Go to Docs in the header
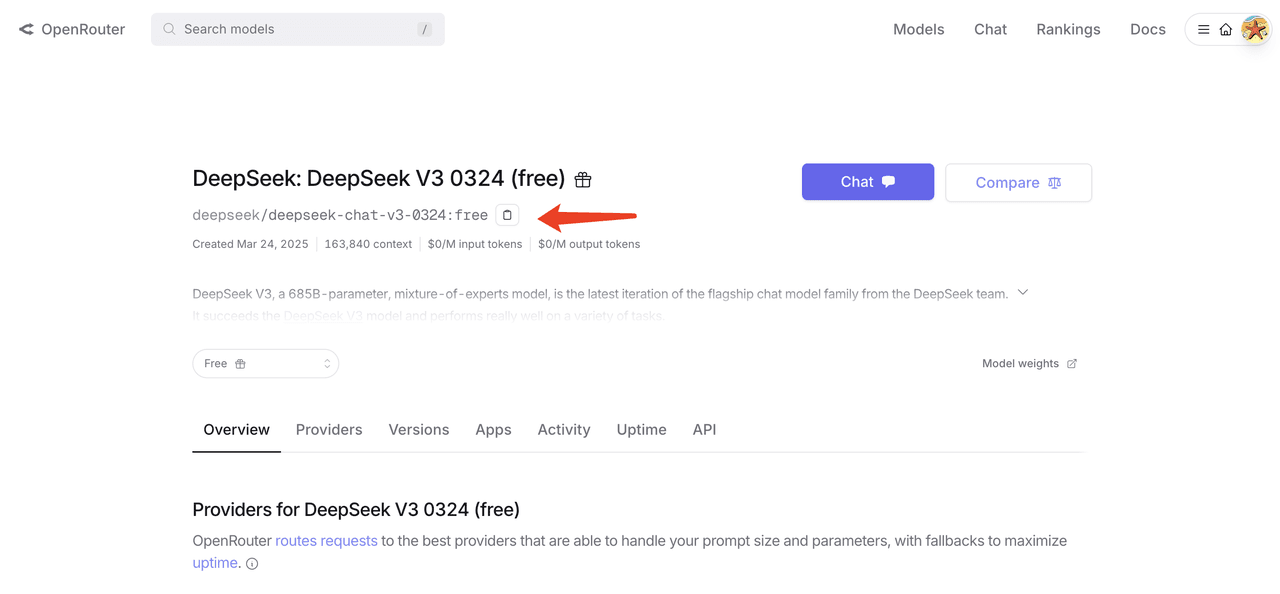Viewport: 1280px width, 594px height. [1148, 29]
